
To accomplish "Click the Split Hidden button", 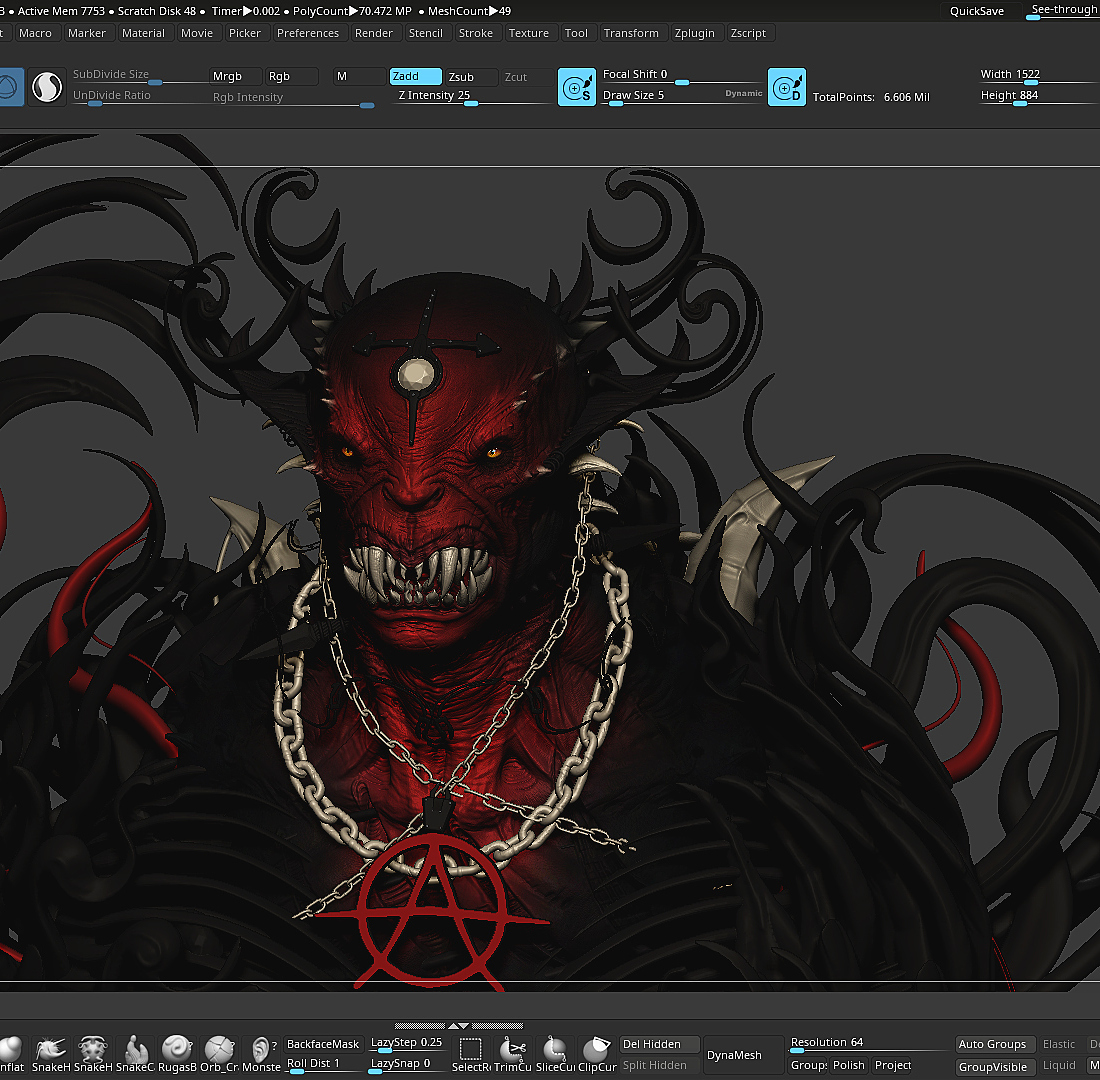I will click(659, 1065).
